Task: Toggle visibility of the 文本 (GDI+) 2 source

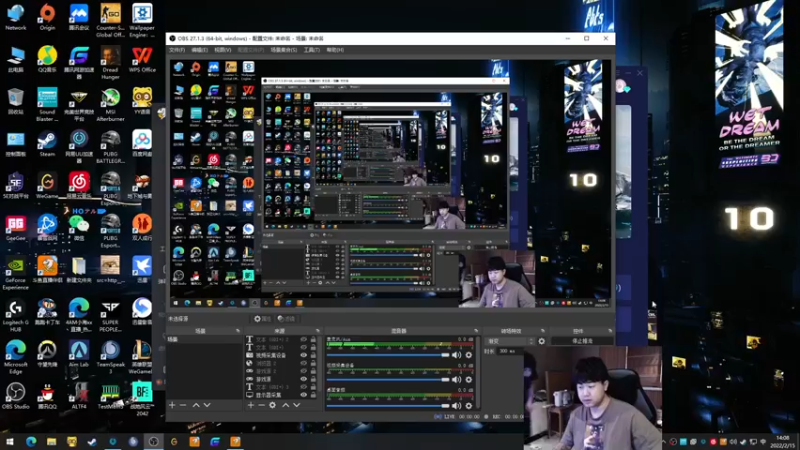Action: point(304,340)
